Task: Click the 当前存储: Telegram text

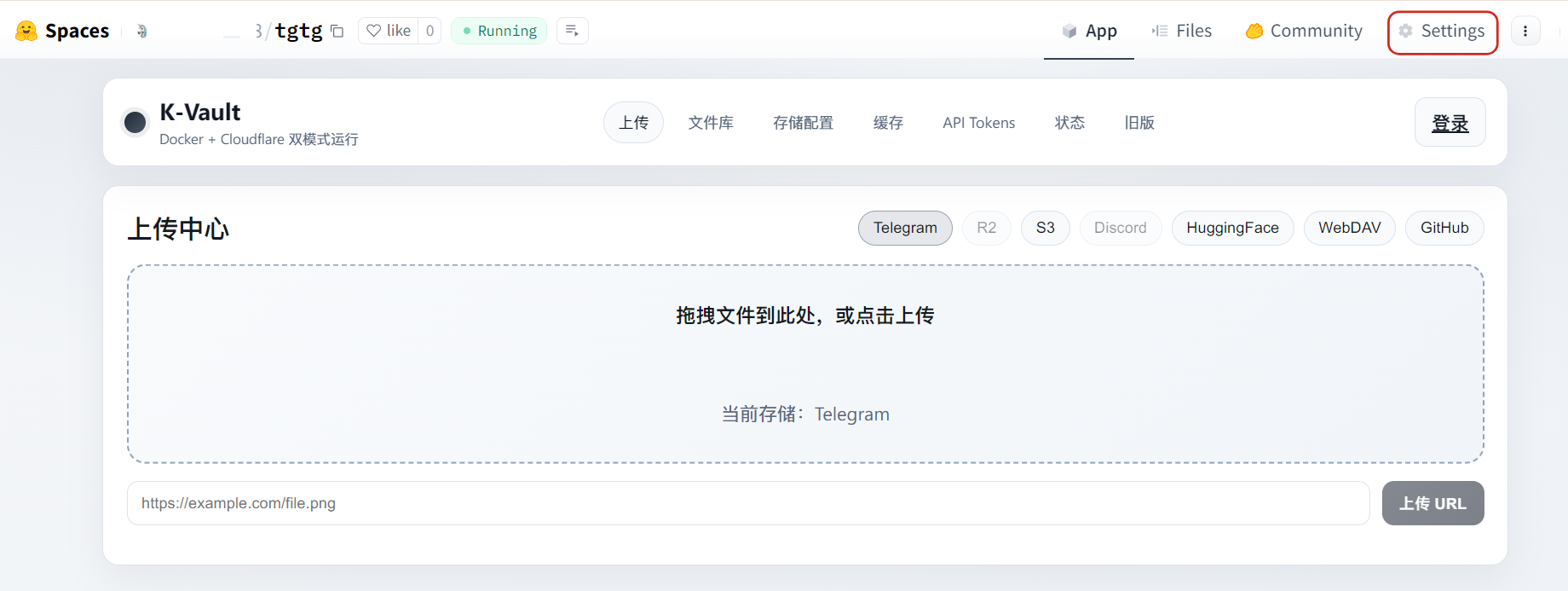Action: coord(805,414)
